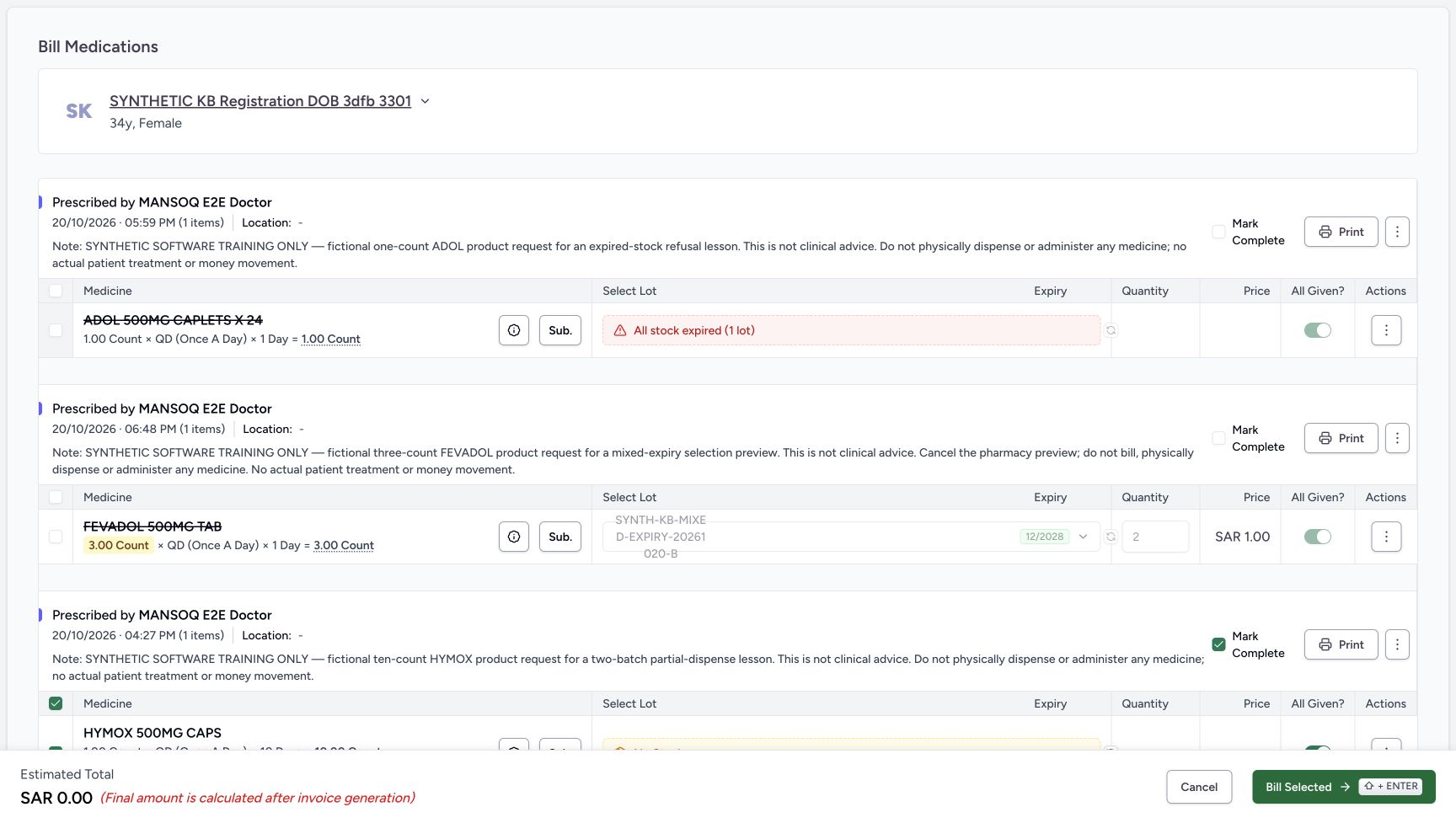The width and height of the screenshot is (1456, 823).
Task: Open info icon for FEVADOL 500MG TAB
Action: [514, 537]
